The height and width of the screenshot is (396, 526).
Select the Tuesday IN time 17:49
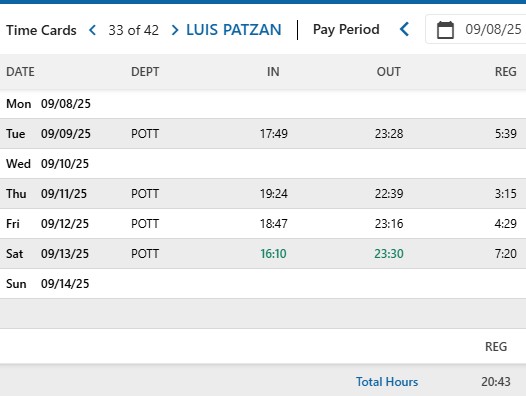click(274, 134)
